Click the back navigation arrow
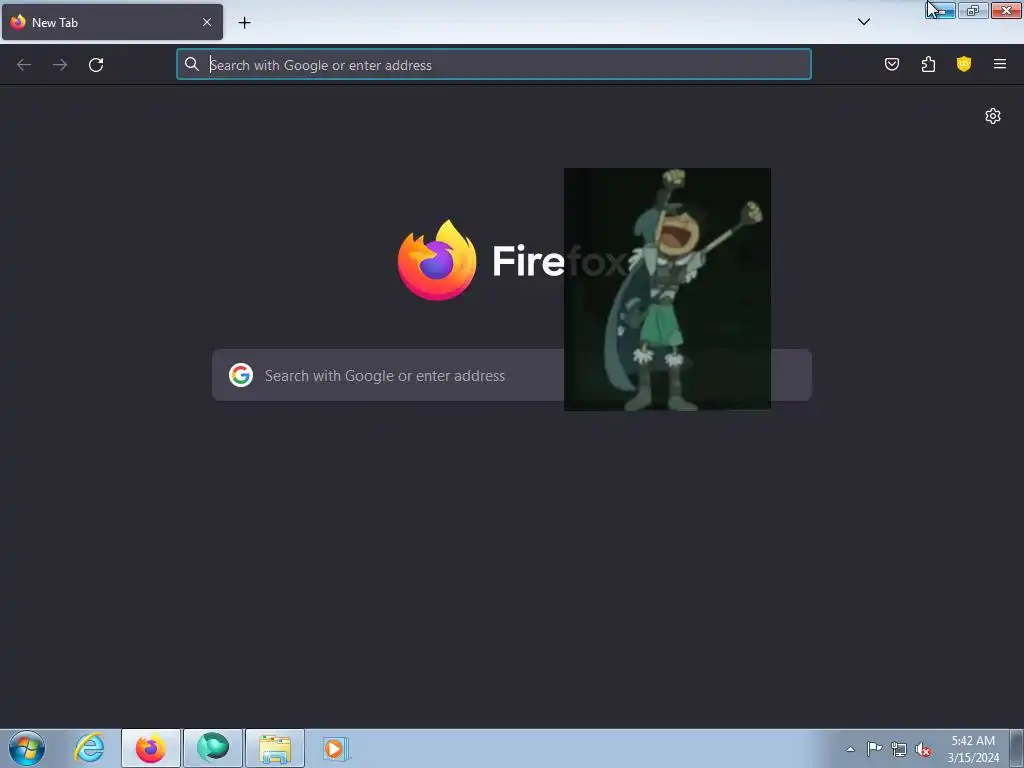Viewport: 1024px width, 768px height. tap(24, 65)
